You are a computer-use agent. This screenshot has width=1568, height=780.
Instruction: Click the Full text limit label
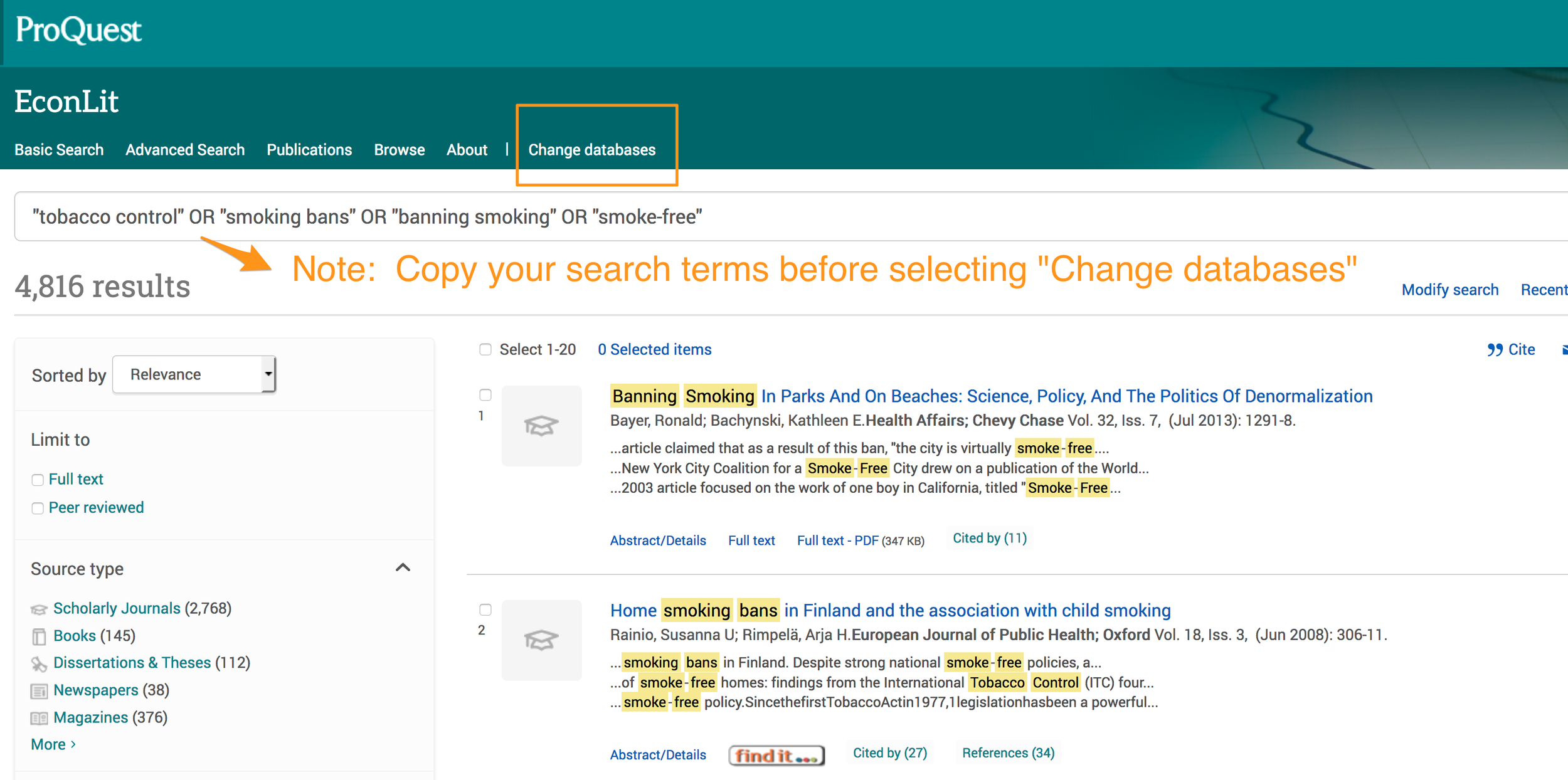point(76,479)
